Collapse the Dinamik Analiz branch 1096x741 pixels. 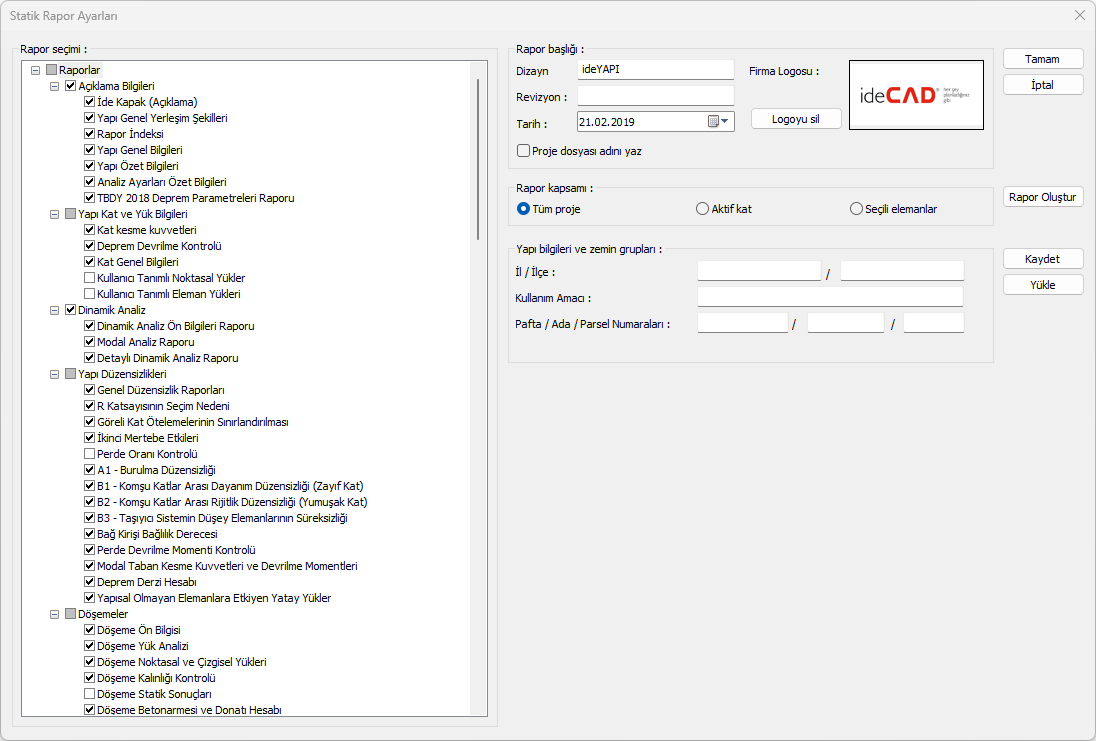[55, 310]
